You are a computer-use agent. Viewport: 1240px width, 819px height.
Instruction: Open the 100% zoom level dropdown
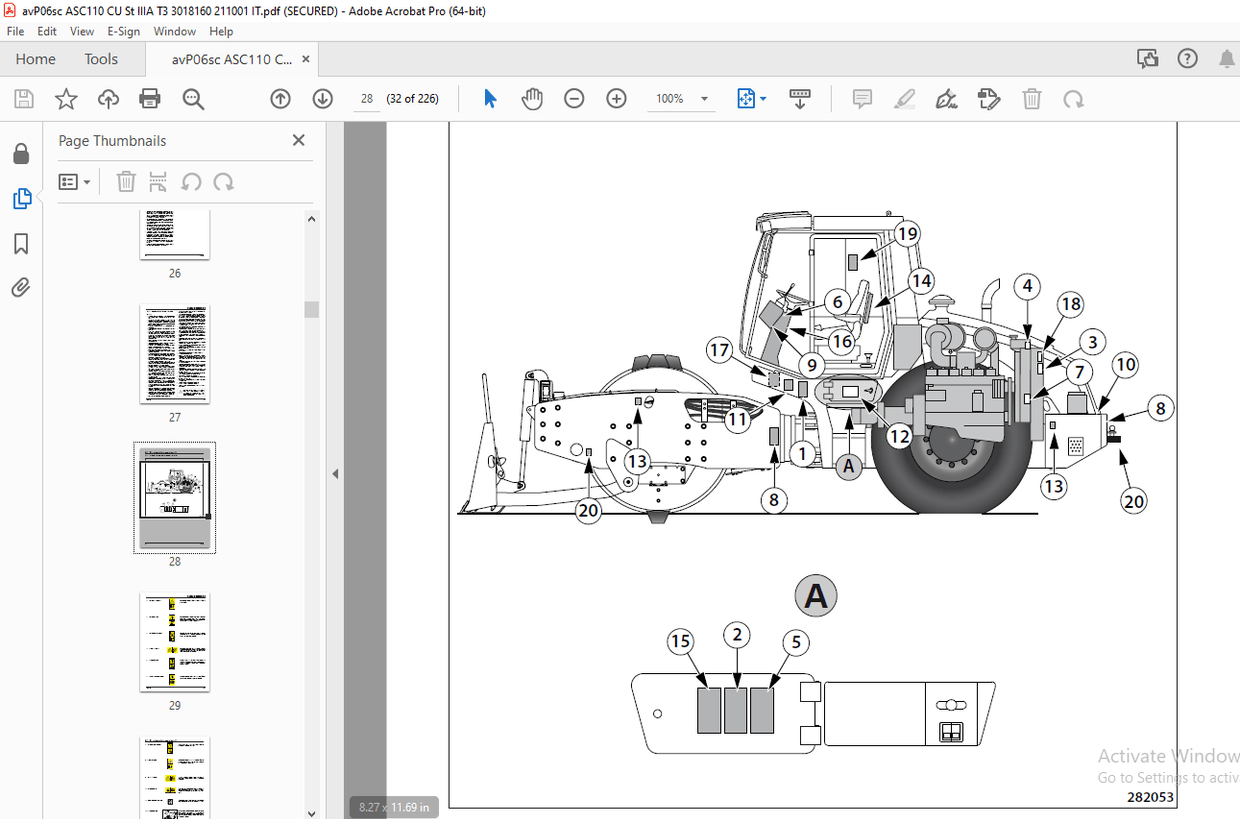coord(681,98)
